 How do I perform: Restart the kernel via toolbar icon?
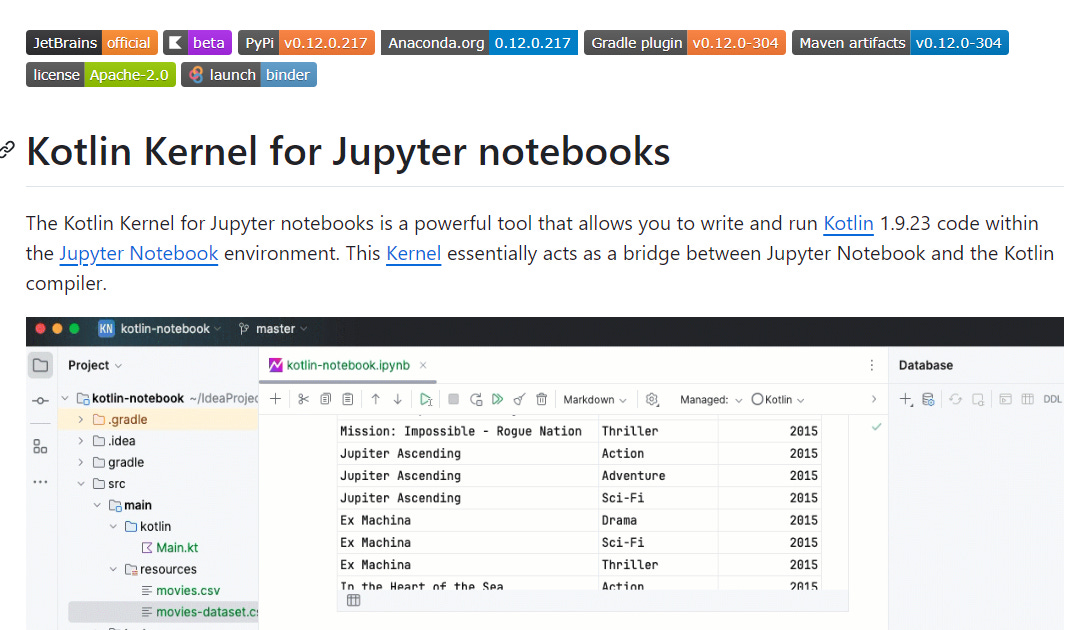476,399
